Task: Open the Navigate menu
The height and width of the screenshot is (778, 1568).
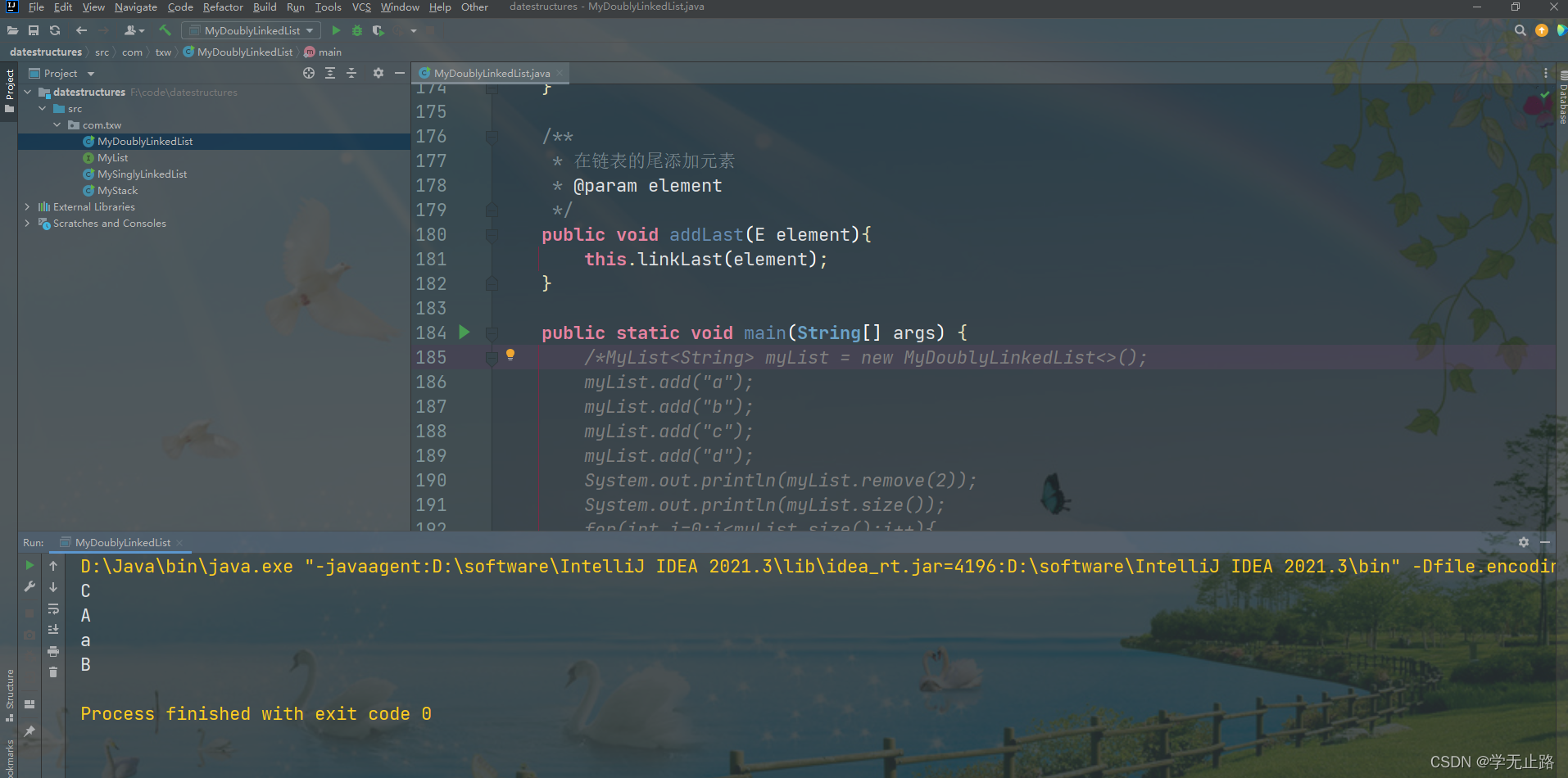Action: (x=135, y=7)
